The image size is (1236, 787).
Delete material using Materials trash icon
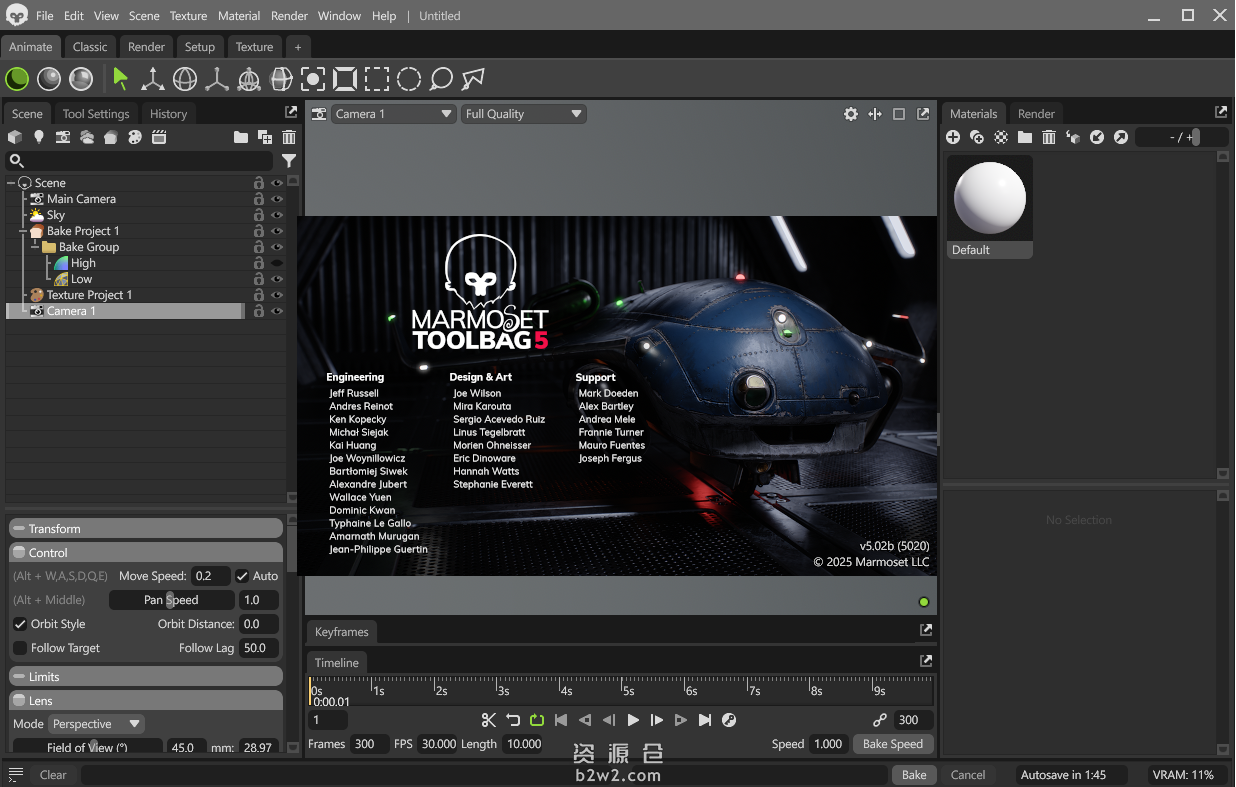click(1049, 137)
